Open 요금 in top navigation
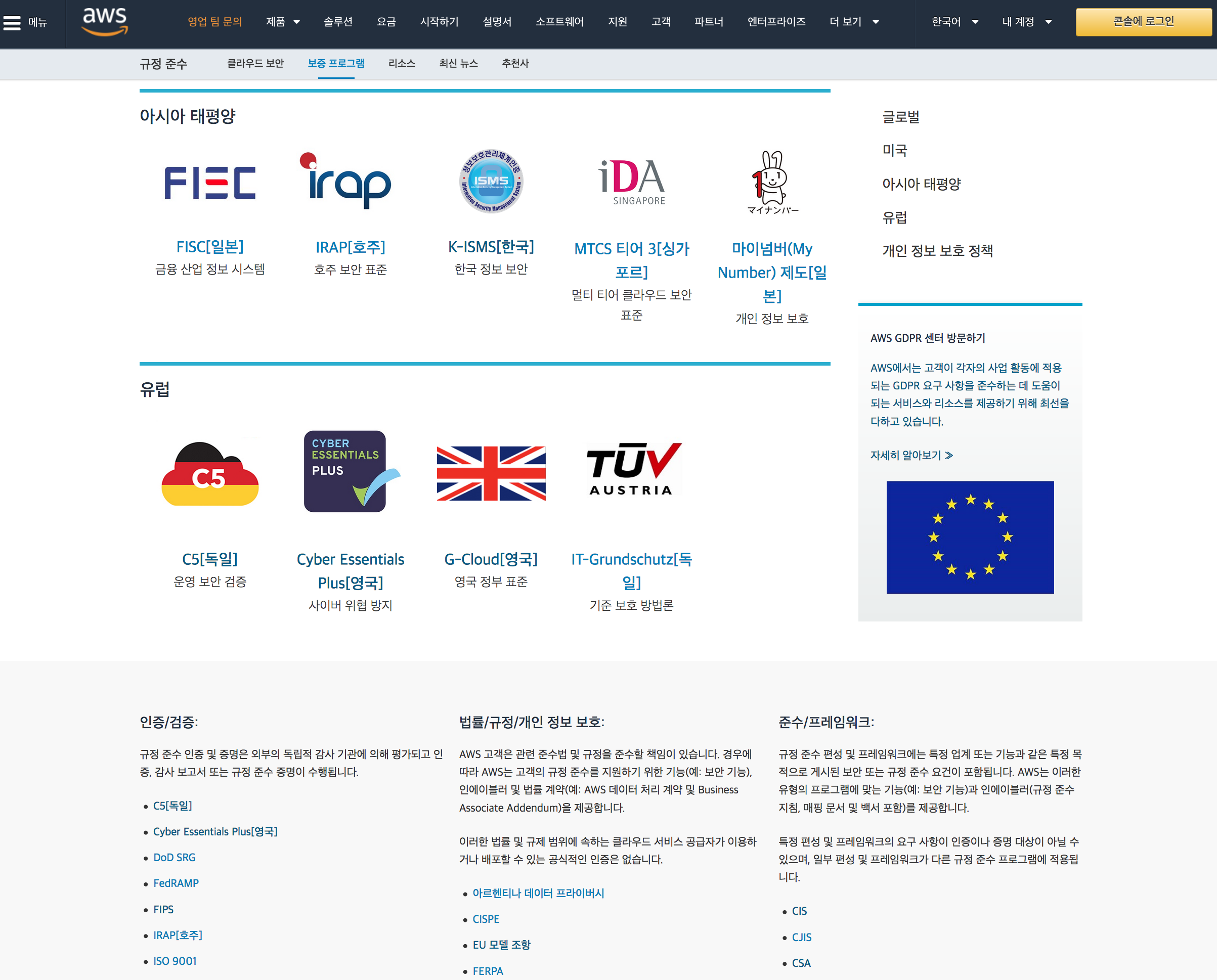 coord(386,22)
